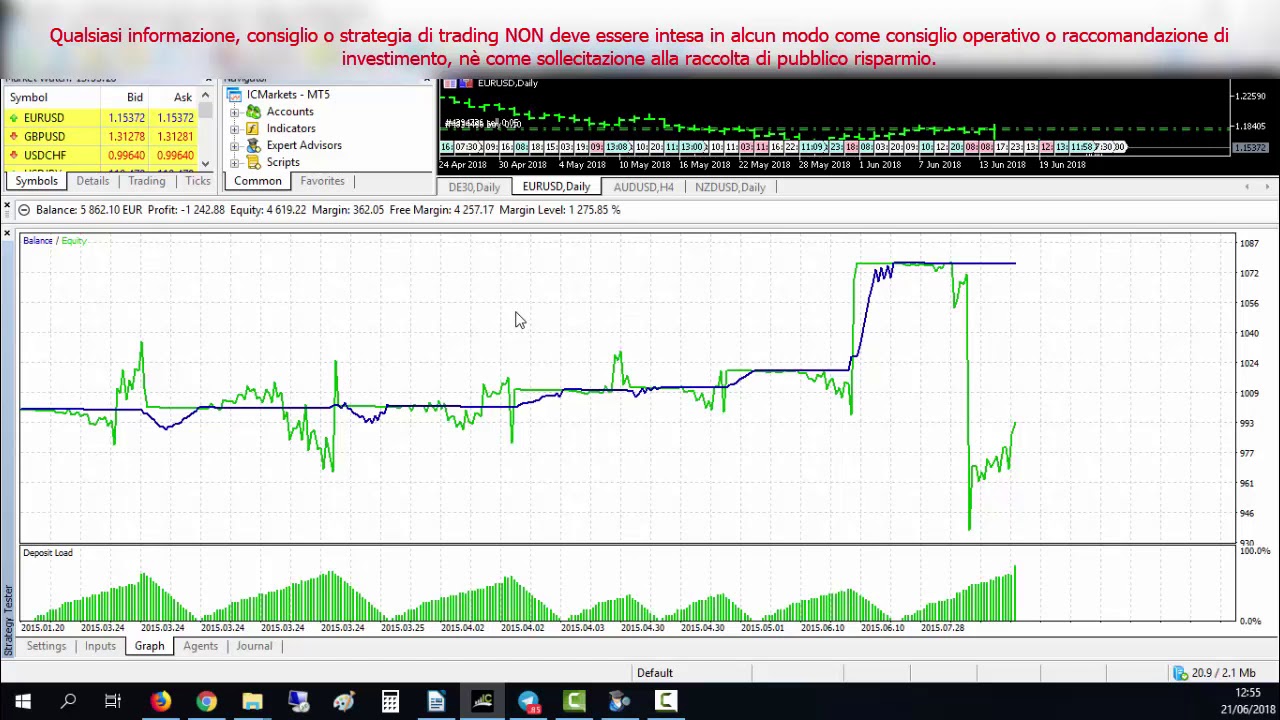Screen dimensions: 1280x720
Task: Launch Google Chrome from the taskbar
Action: tap(206, 702)
